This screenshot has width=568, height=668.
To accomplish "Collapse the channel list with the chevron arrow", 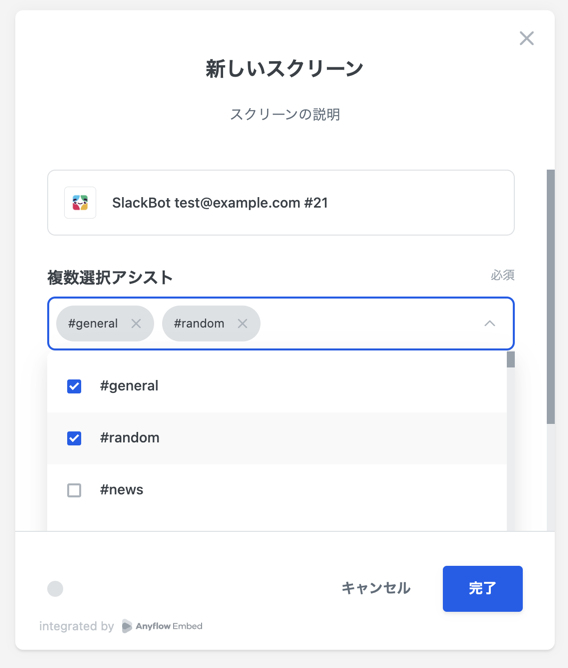I will [490, 324].
